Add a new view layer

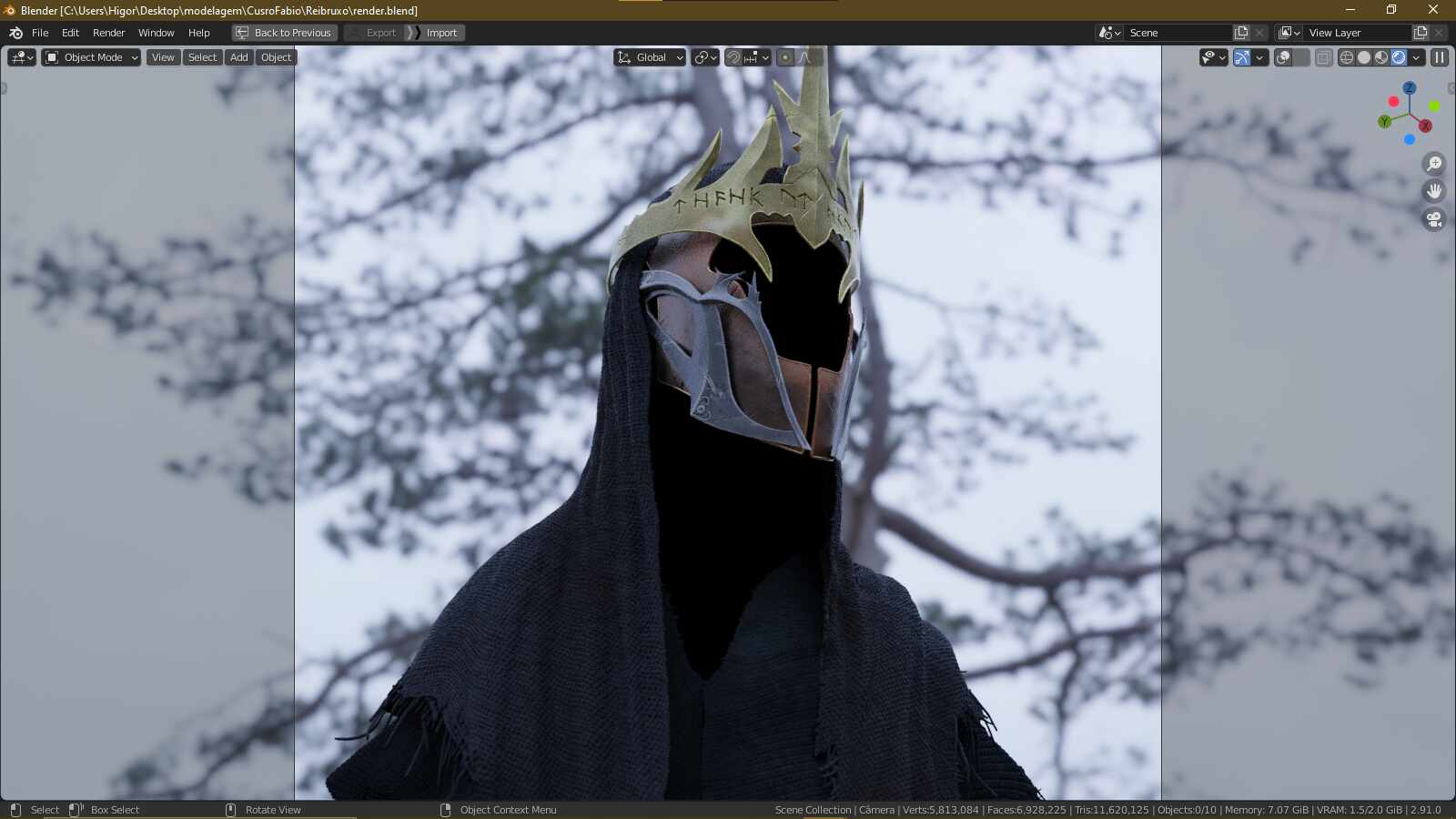tap(1421, 33)
